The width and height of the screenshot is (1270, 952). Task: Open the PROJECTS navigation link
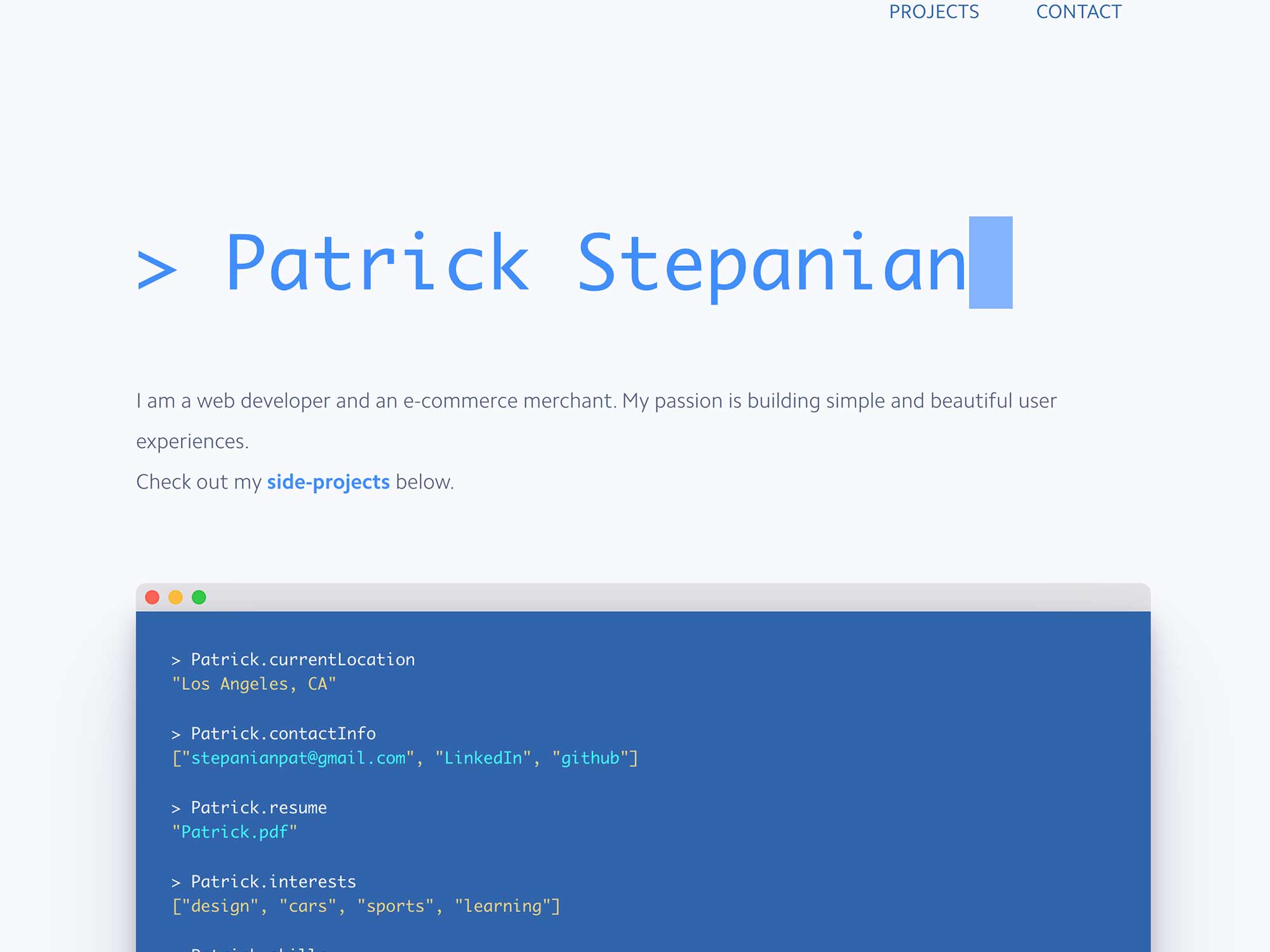point(933,12)
